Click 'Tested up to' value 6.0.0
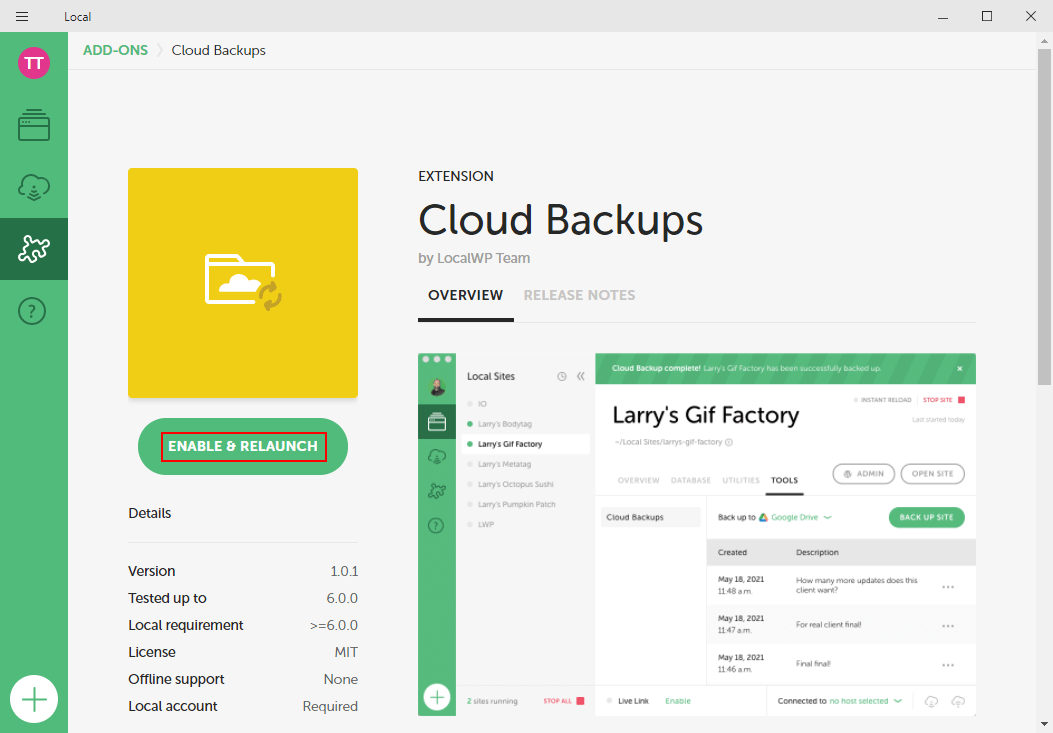1053x733 pixels. (342, 598)
